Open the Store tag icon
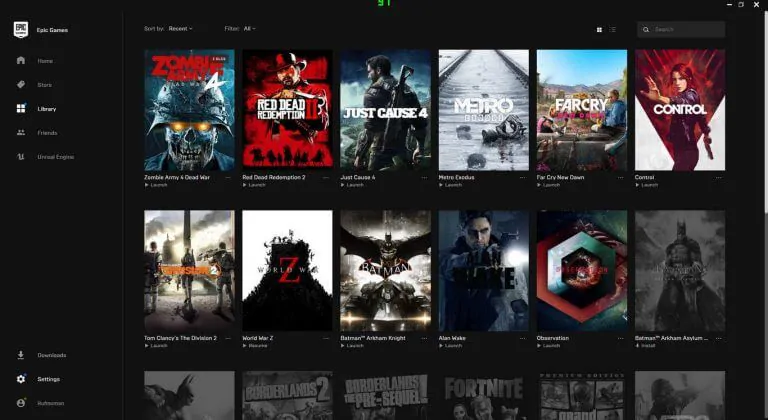This screenshot has height=420, width=768. (21, 84)
